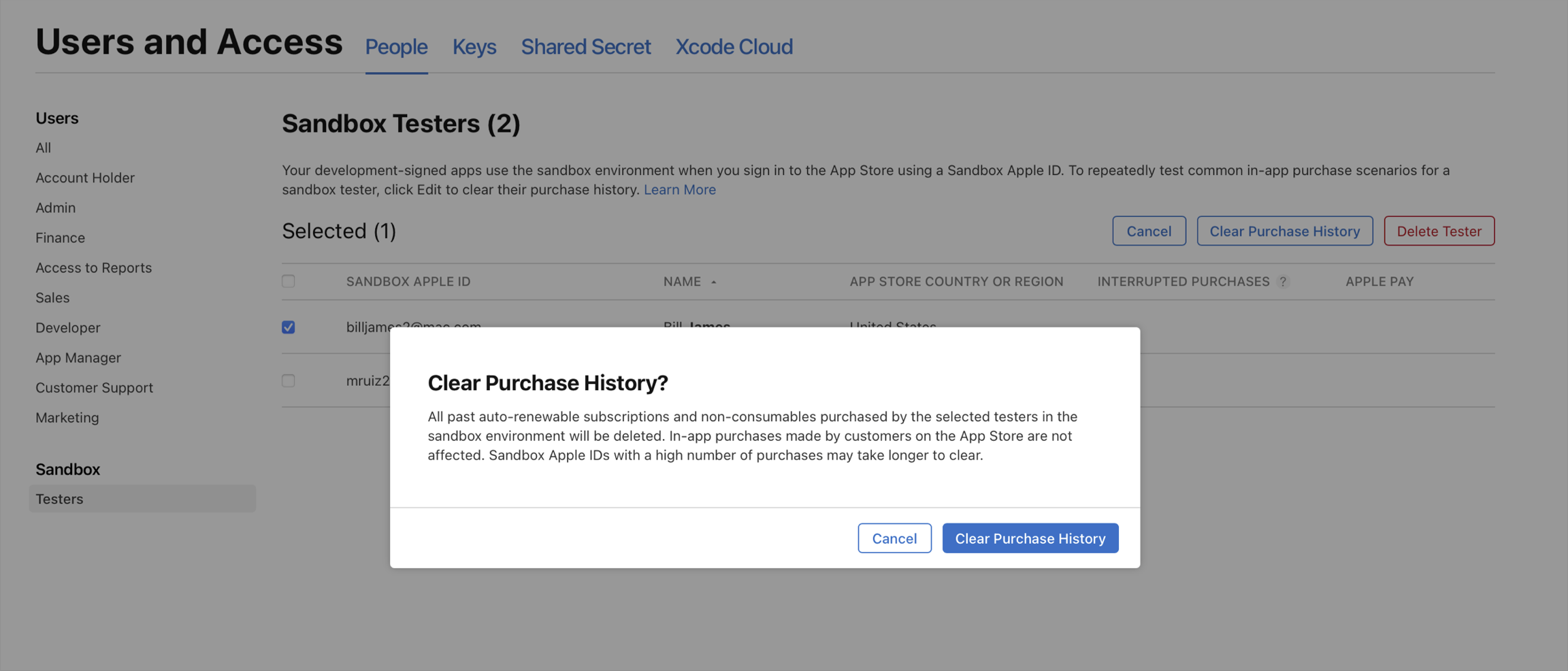Select Testers under Sandbox sidebar
The height and width of the screenshot is (671, 1568).
tap(60, 499)
